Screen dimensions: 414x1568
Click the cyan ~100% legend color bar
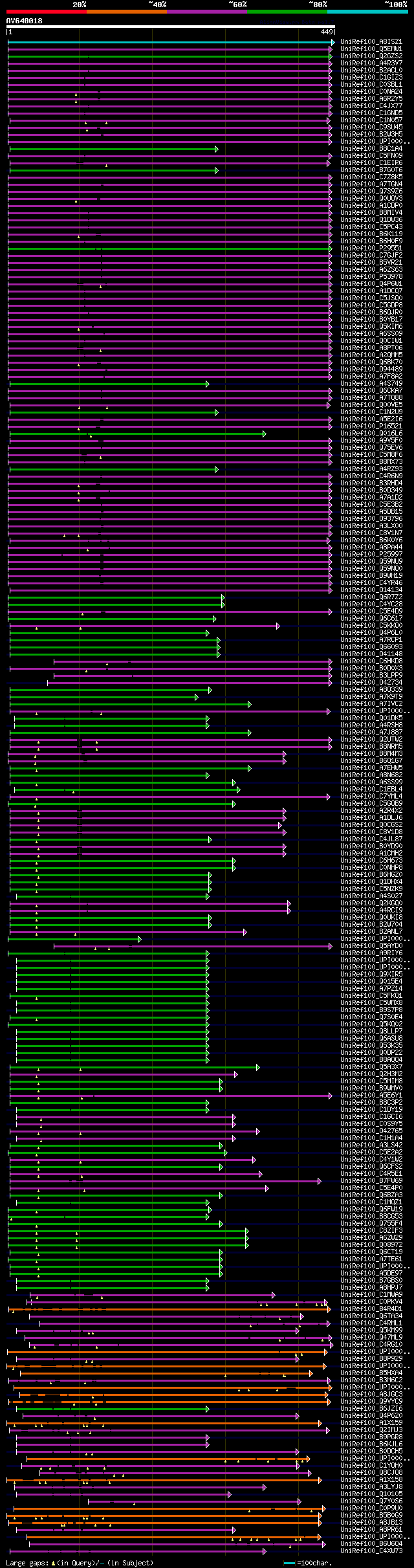coord(367,12)
